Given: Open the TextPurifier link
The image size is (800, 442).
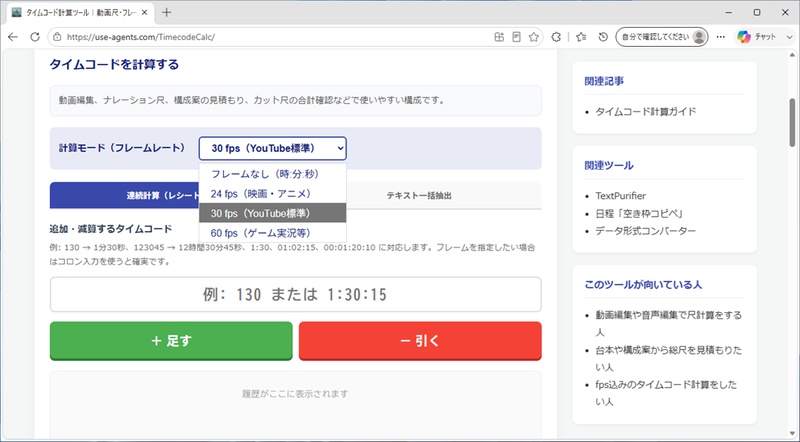Looking at the screenshot, I should [x=620, y=196].
